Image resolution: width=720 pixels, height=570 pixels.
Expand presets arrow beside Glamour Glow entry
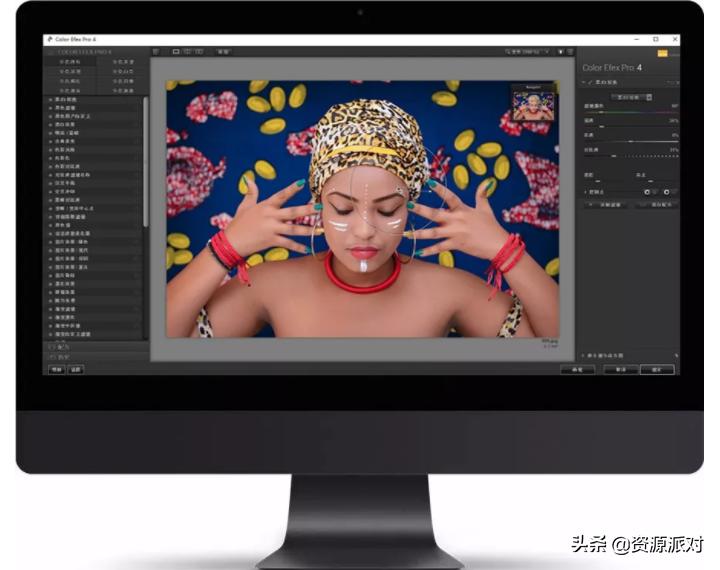[137, 300]
